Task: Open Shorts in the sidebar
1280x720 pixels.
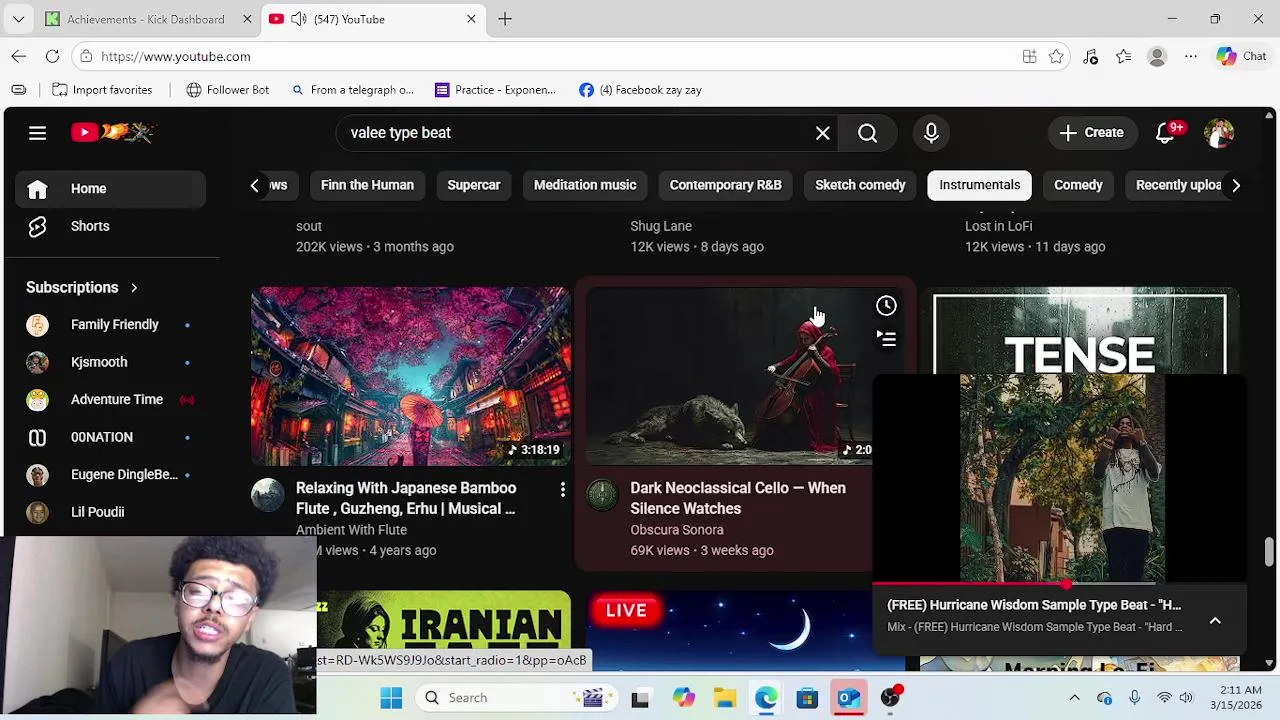Action: coord(110,226)
